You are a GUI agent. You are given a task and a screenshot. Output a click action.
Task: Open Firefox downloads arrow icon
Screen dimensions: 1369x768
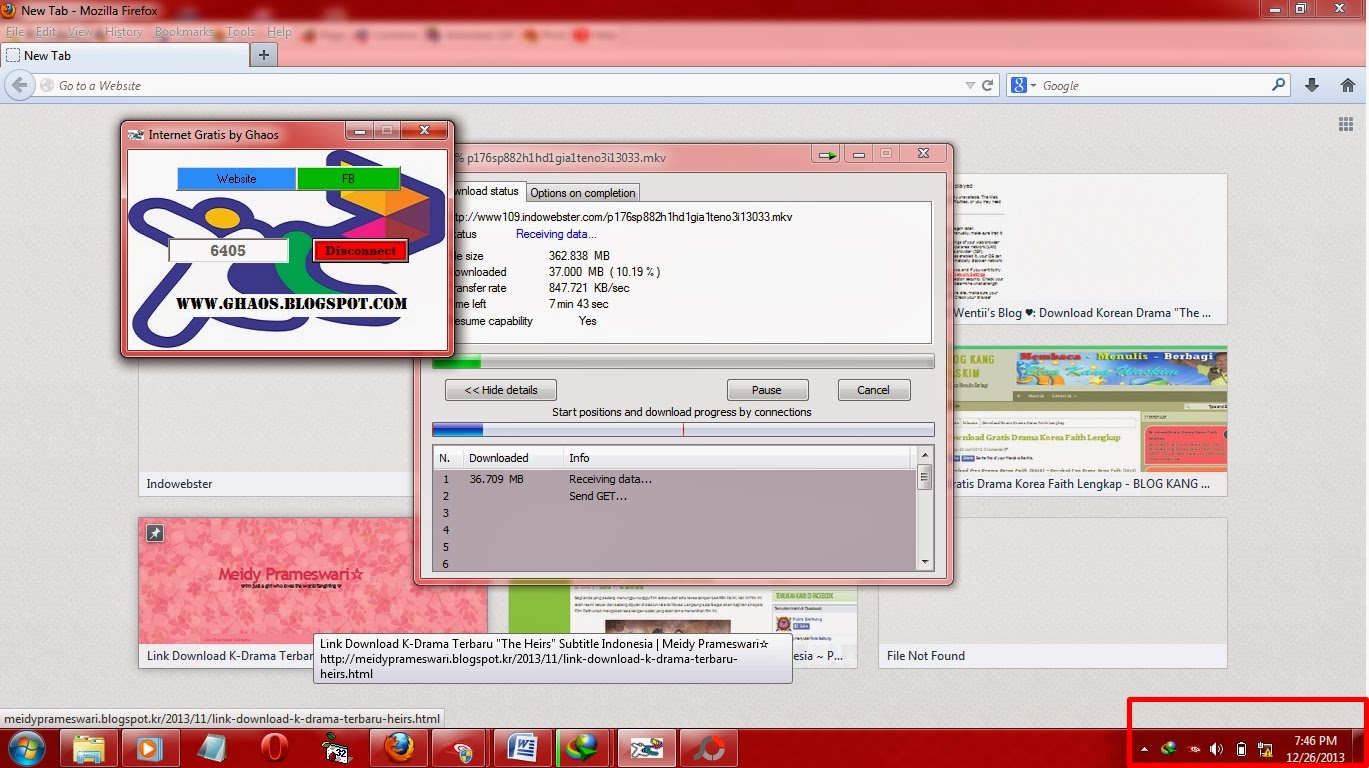tap(1312, 86)
